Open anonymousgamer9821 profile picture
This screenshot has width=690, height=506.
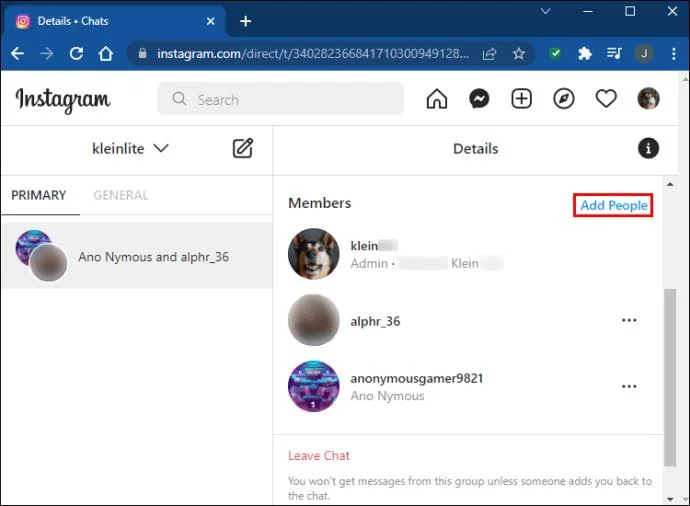coord(314,386)
